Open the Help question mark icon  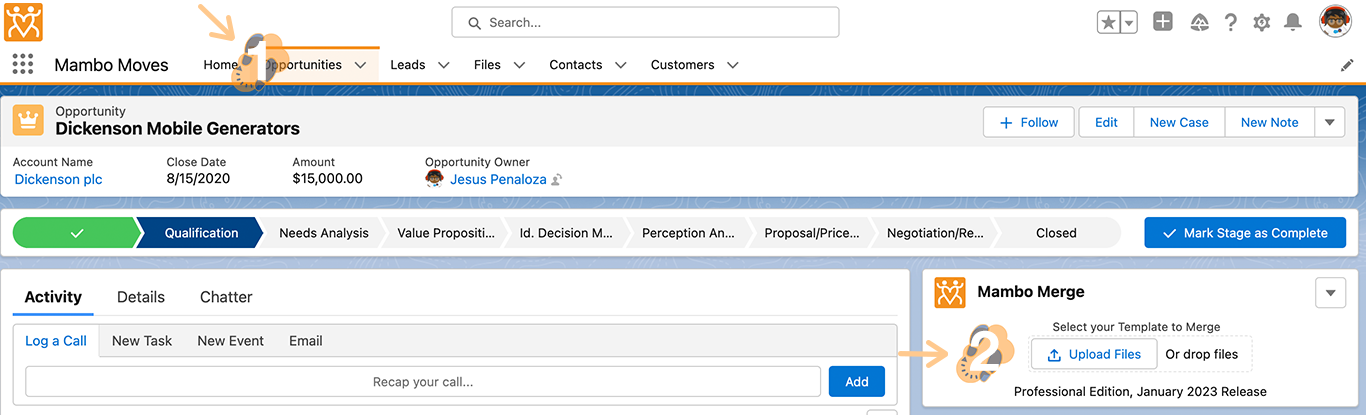click(x=1231, y=22)
